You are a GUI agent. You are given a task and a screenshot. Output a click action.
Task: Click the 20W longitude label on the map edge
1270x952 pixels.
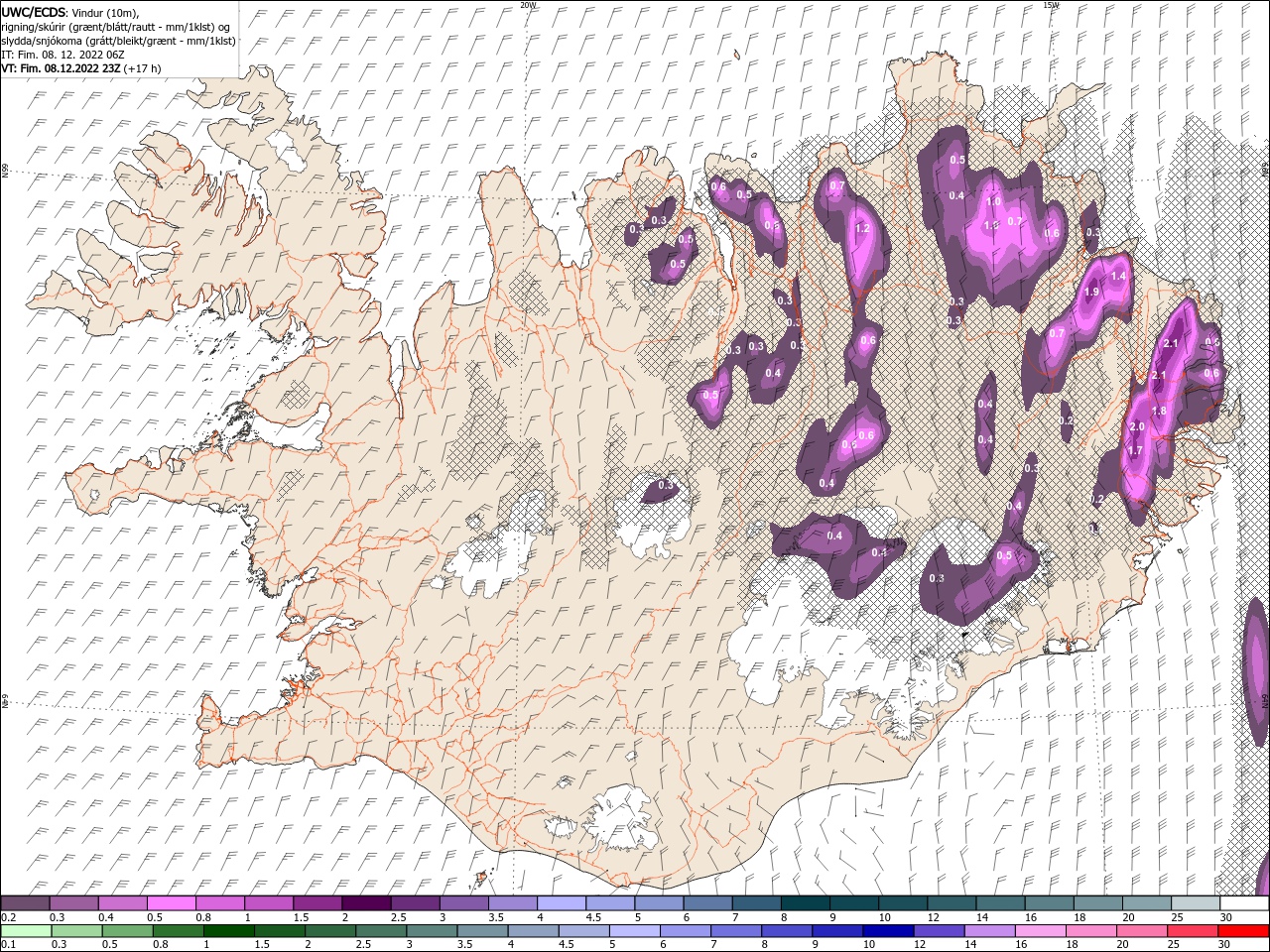tap(529, 5)
